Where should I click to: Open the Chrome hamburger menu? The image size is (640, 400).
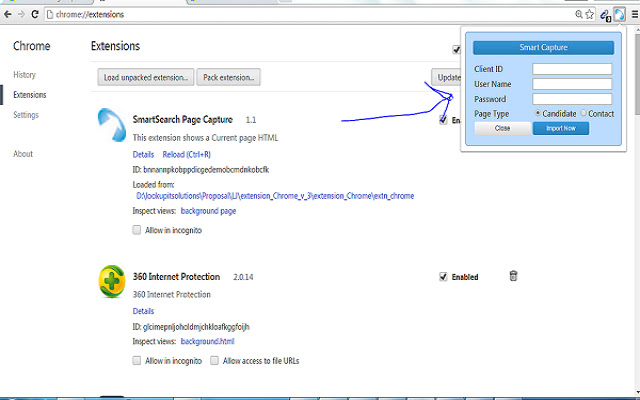pos(635,15)
